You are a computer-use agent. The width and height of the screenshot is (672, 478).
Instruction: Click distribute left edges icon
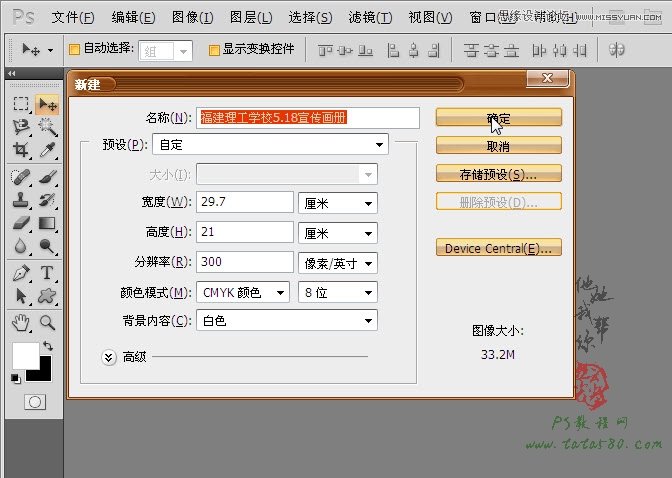point(539,51)
